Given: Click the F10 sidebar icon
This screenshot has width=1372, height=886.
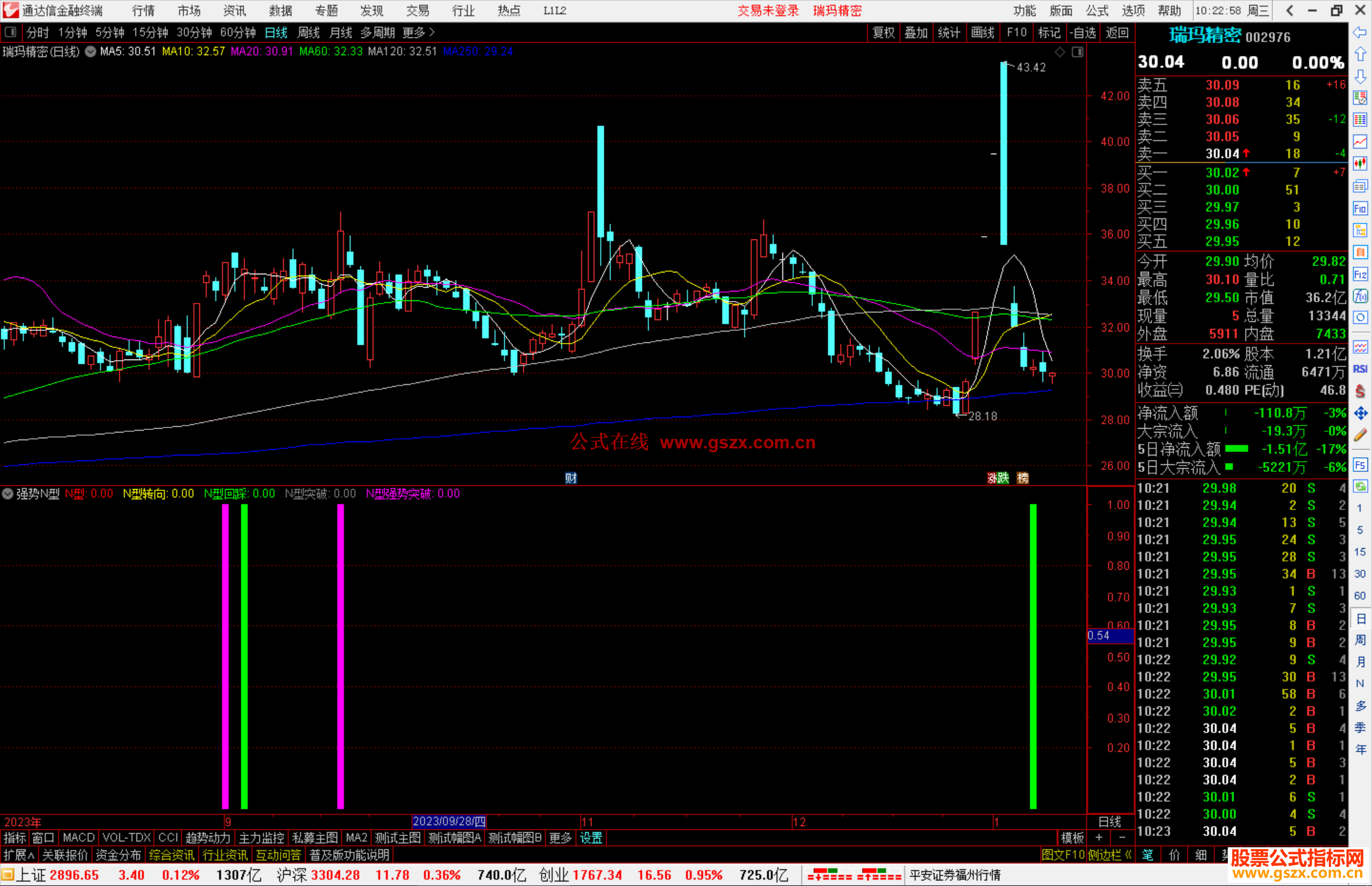Looking at the screenshot, I should 1360,208.
